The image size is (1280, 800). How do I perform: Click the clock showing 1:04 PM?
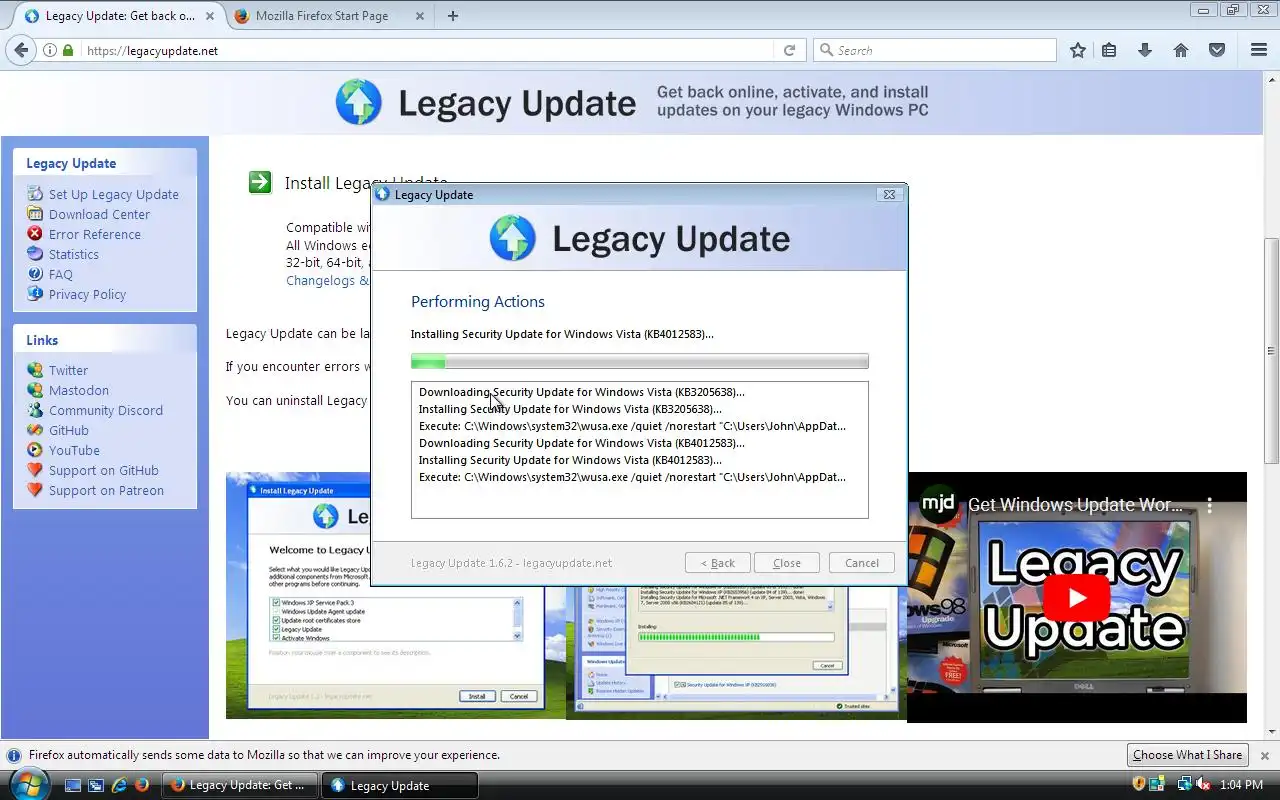(x=1242, y=785)
